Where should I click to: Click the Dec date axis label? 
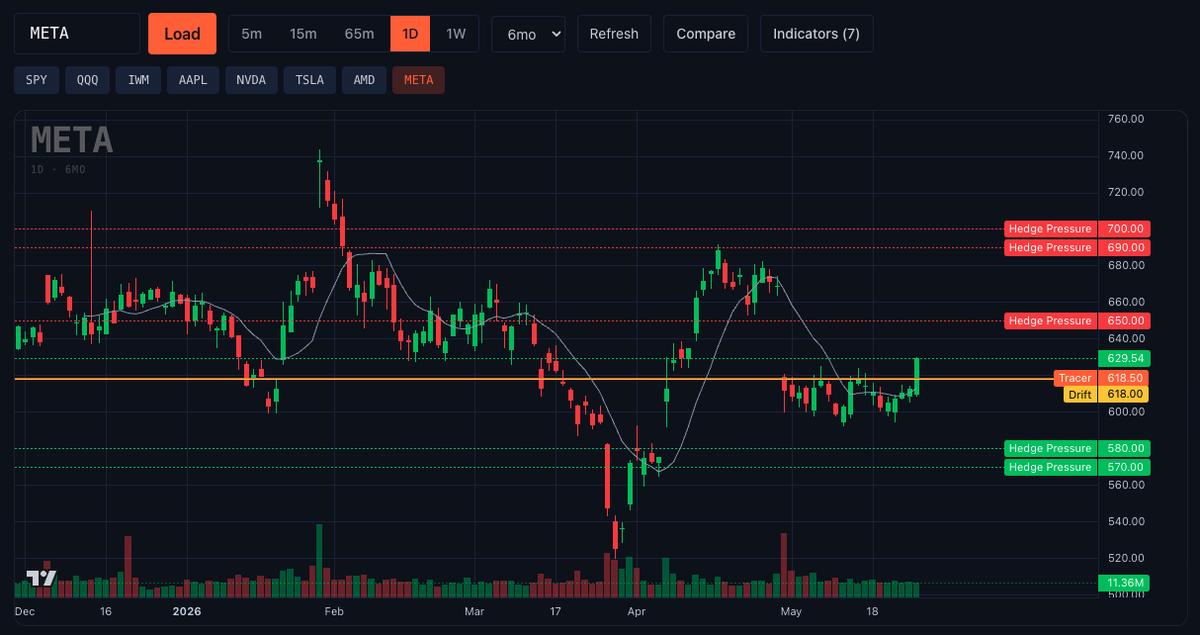[25, 610]
